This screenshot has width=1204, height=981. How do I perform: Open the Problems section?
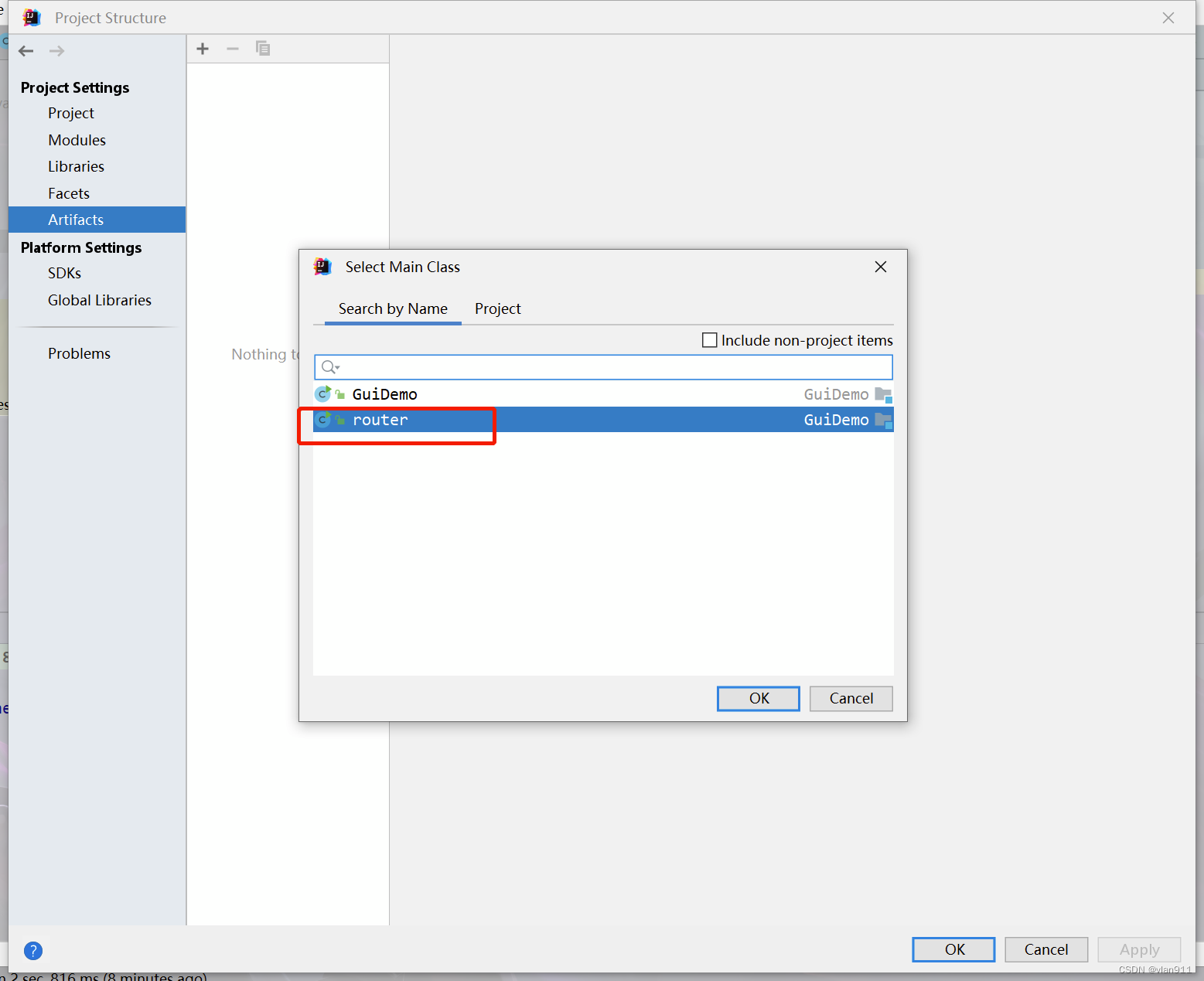tap(79, 353)
